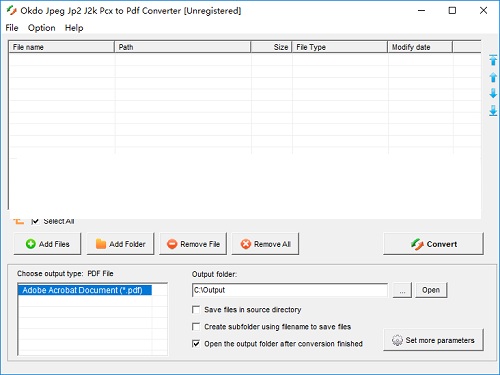Open Set more parameters dialog
The image size is (500, 375).
tap(433, 340)
